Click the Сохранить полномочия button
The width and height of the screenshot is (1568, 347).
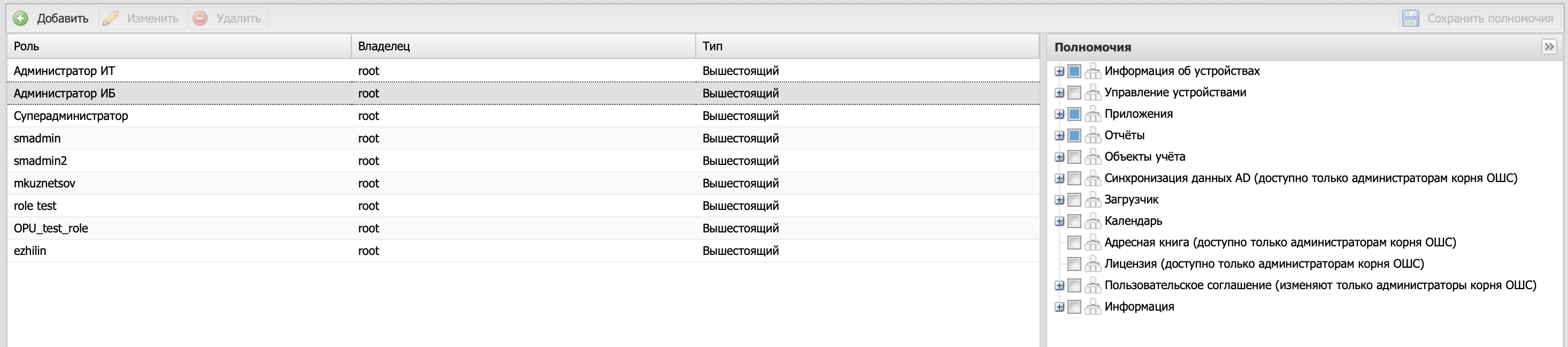(1489, 18)
